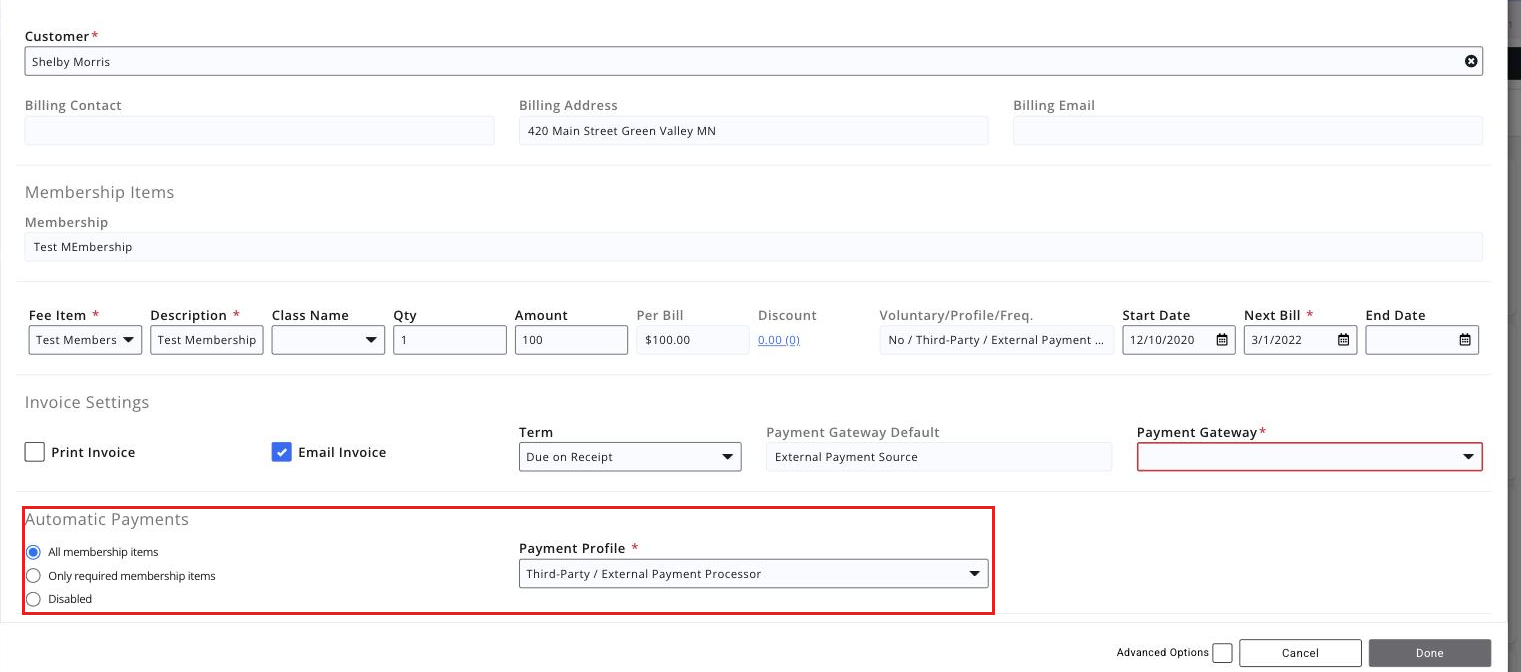Click the Done button
This screenshot has width=1521, height=672.
(1430, 653)
